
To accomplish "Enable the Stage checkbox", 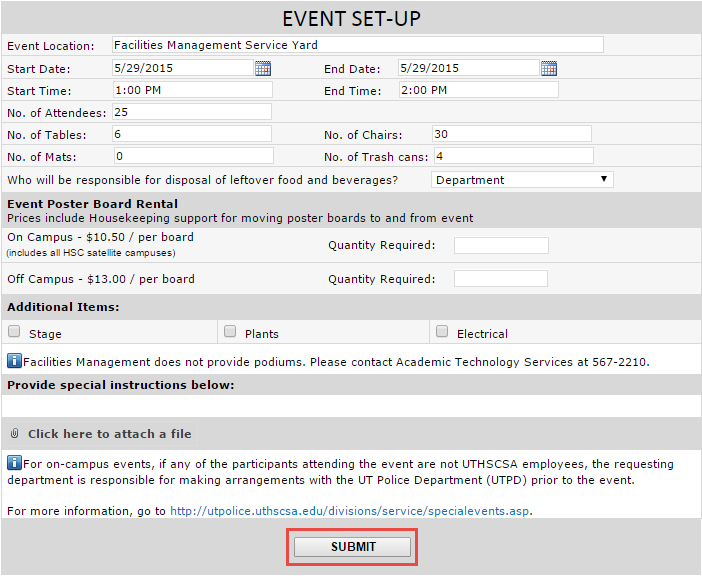I will coord(14,332).
